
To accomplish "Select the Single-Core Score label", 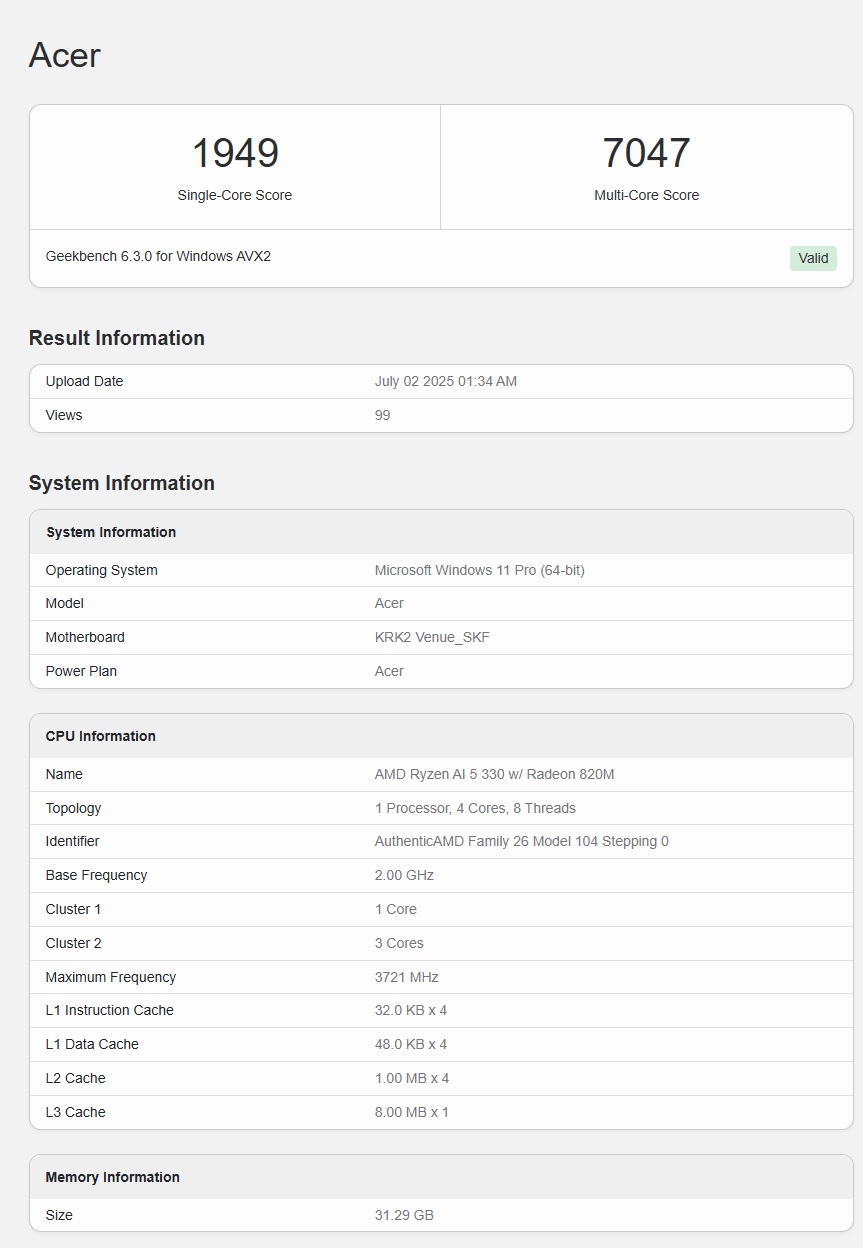I will [235, 195].
